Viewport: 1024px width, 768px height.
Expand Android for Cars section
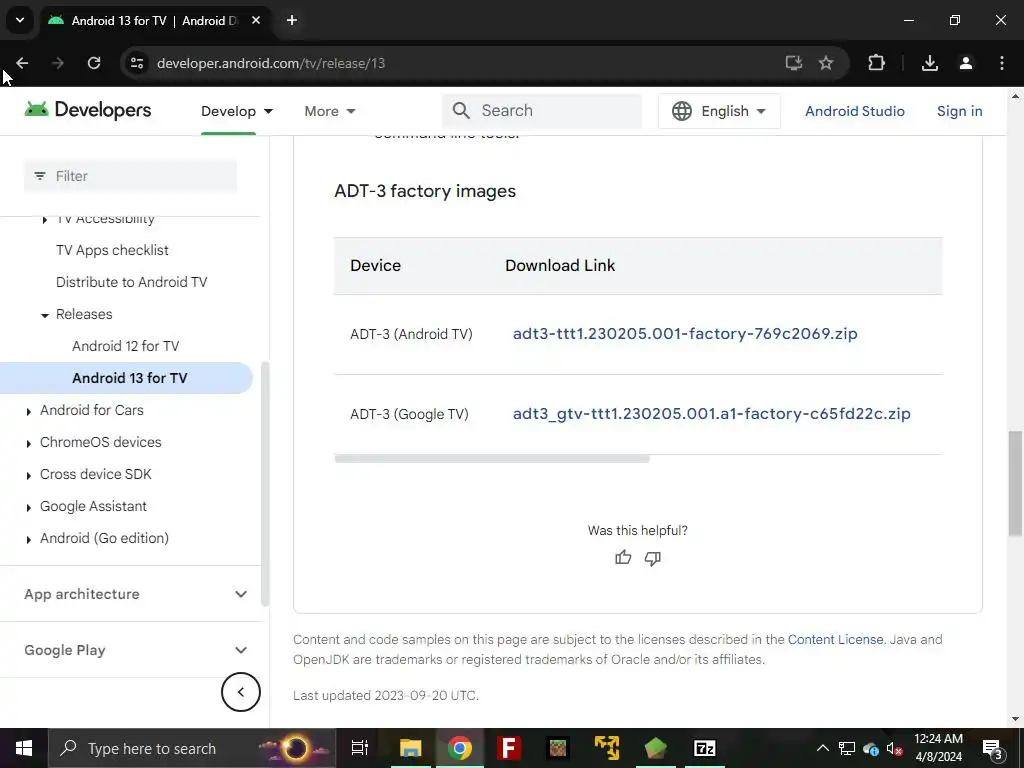click(x=28, y=411)
